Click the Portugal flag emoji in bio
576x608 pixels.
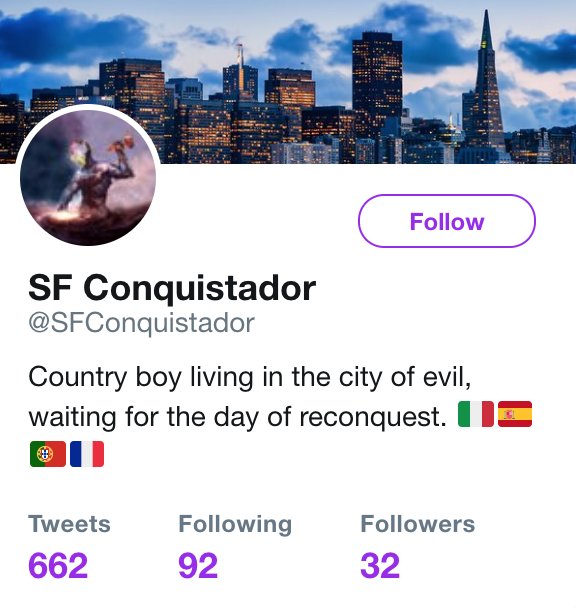coord(48,454)
